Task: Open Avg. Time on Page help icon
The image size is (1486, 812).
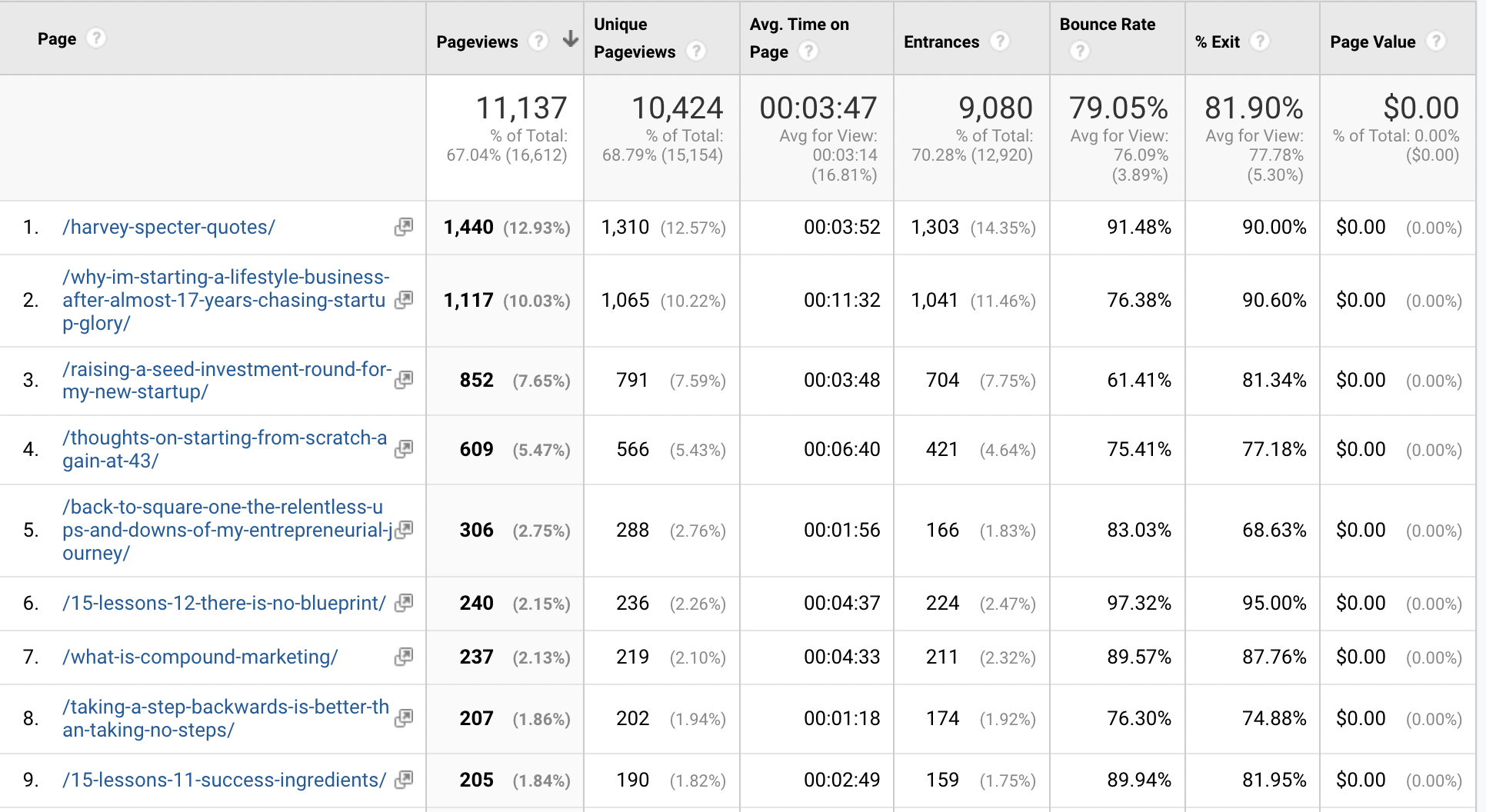Action: point(808,51)
